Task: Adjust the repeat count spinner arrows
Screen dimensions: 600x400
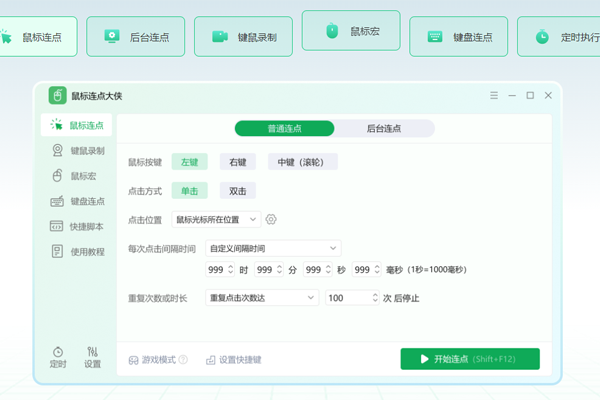Action: (375, 298)
